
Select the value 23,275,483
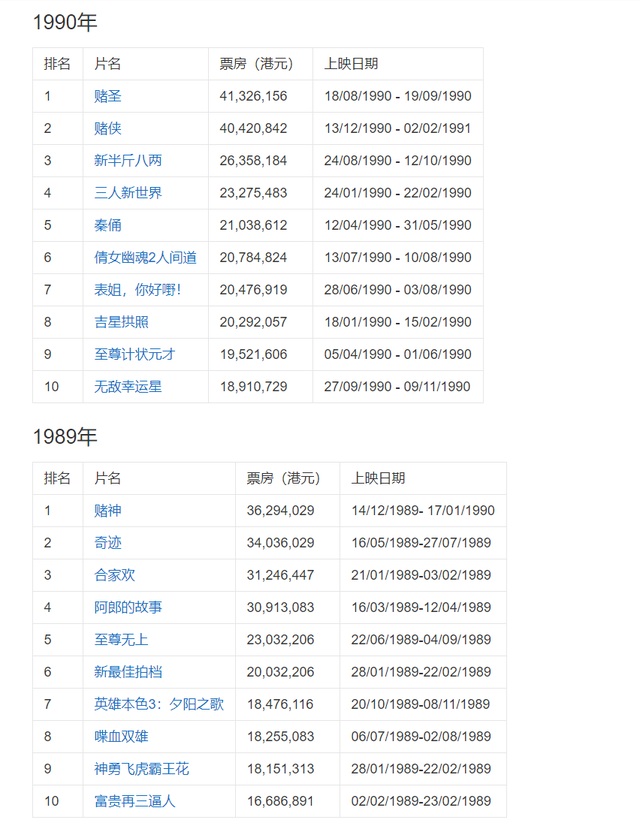tap(253, 193)
